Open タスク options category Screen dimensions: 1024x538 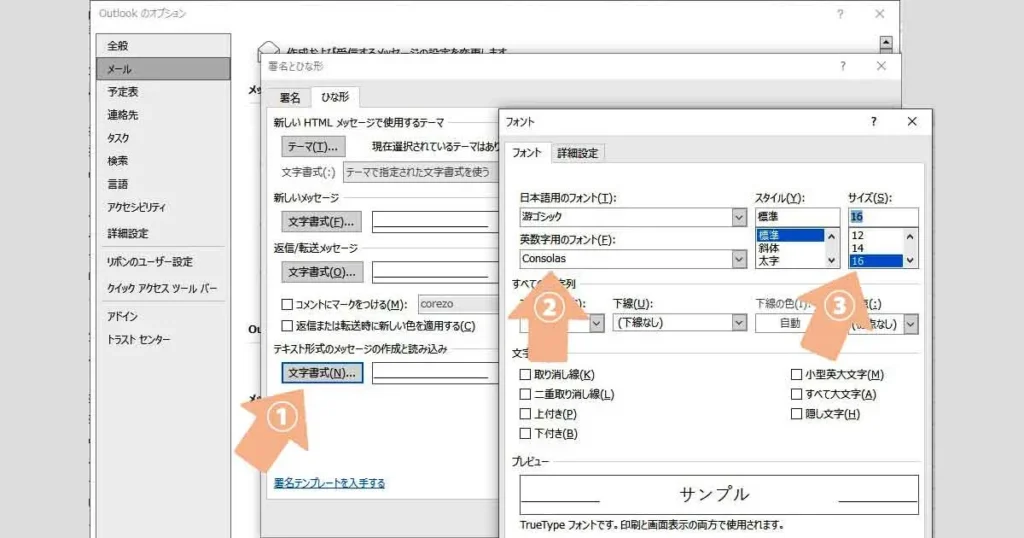pyautogui.click(x=163, y=138)
